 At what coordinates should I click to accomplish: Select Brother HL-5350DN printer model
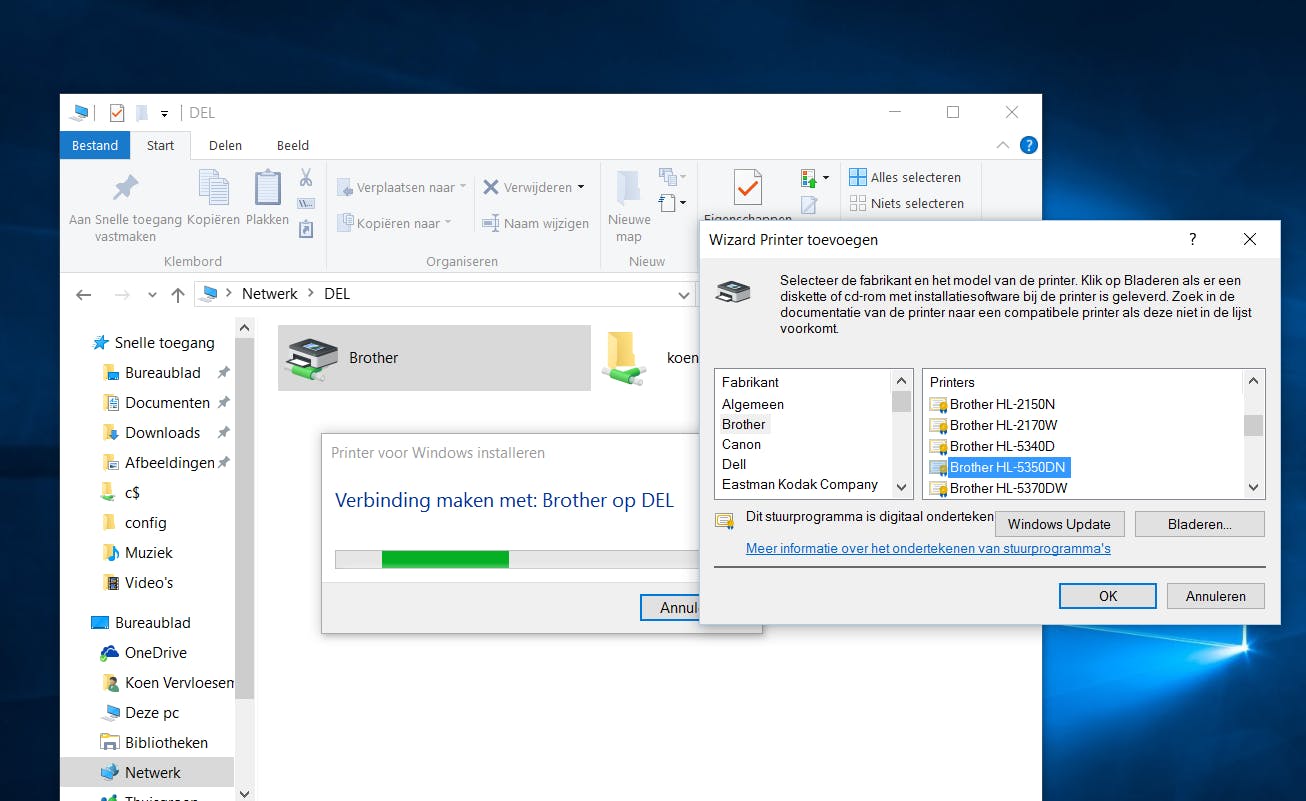coord(1008,467)
